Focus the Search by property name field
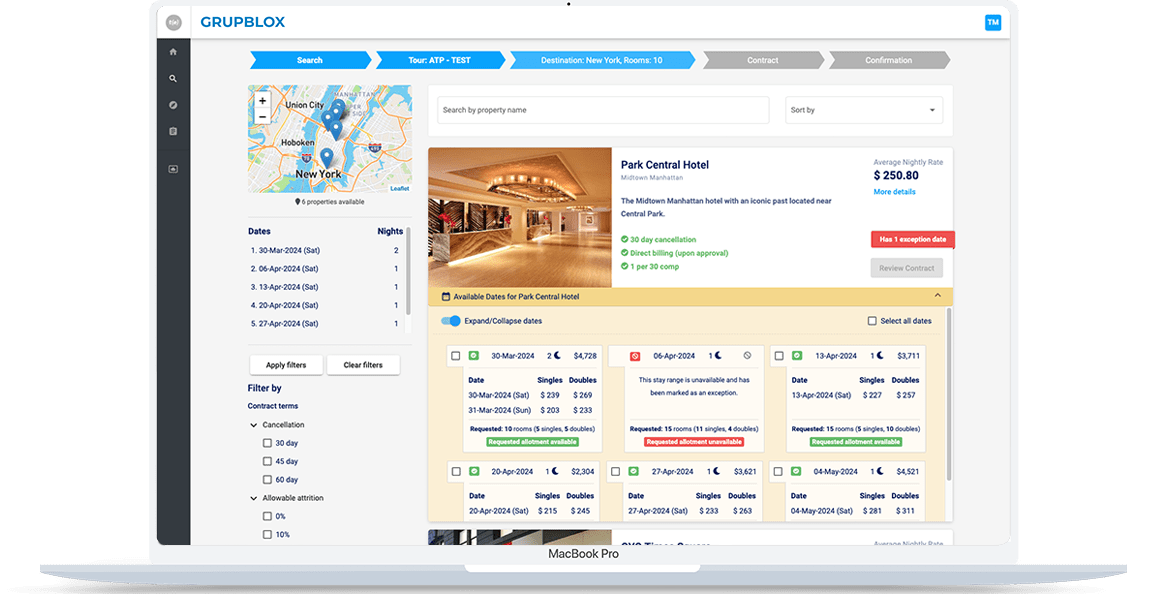 603,110
